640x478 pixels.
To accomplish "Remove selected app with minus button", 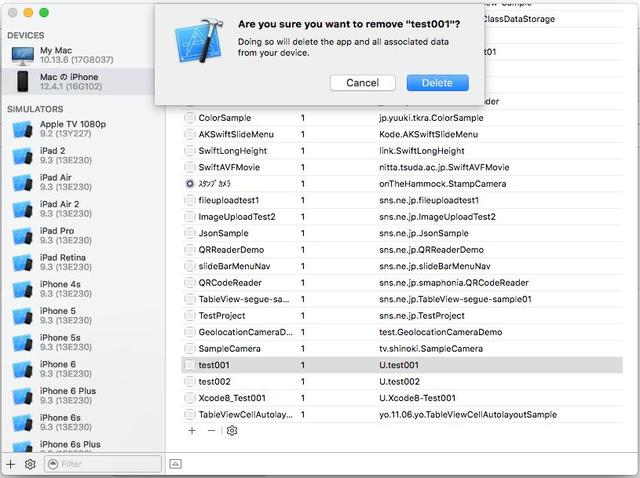I will [211, 430].
